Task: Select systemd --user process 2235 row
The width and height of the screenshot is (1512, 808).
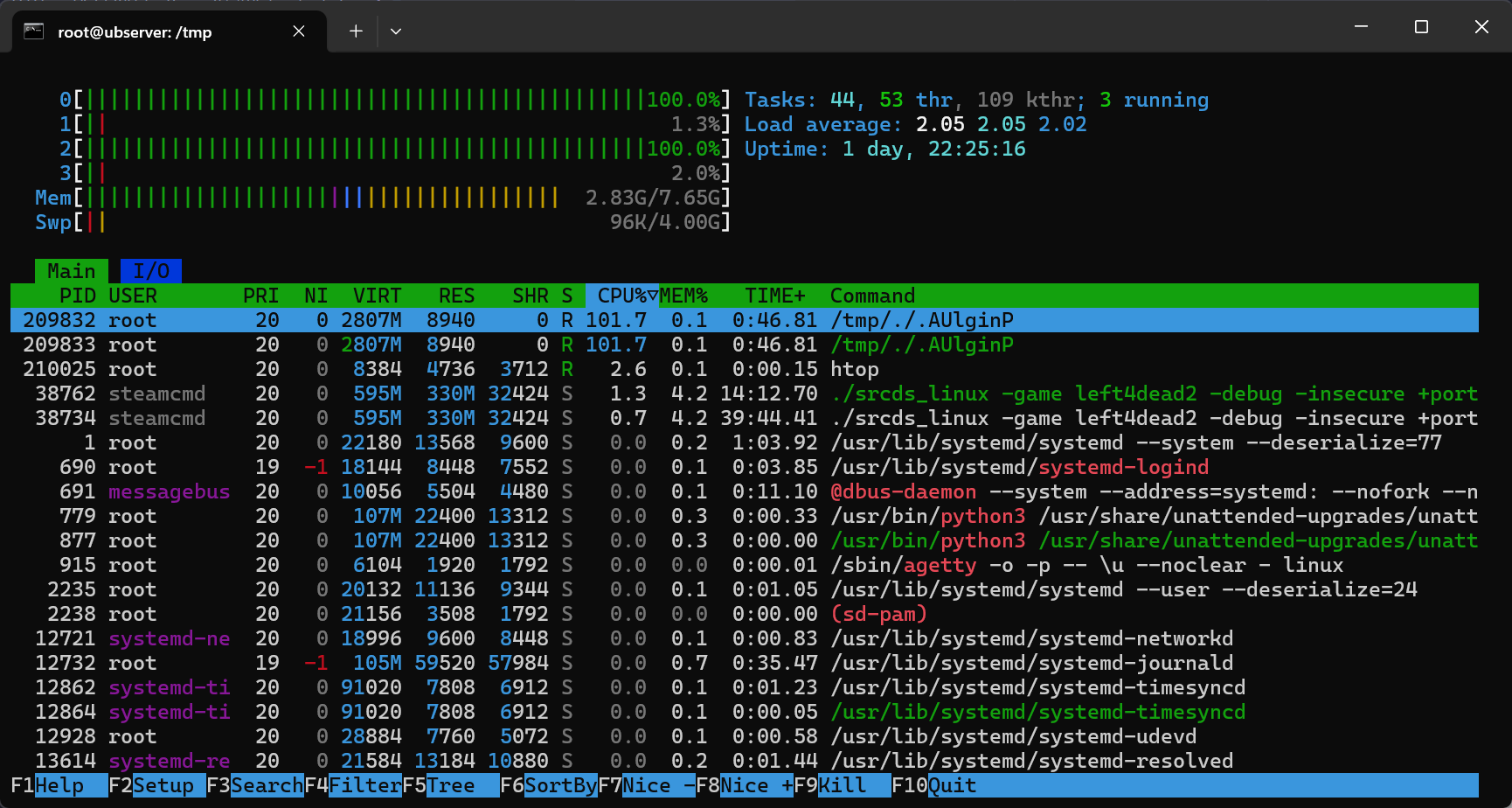Action: 745,589
